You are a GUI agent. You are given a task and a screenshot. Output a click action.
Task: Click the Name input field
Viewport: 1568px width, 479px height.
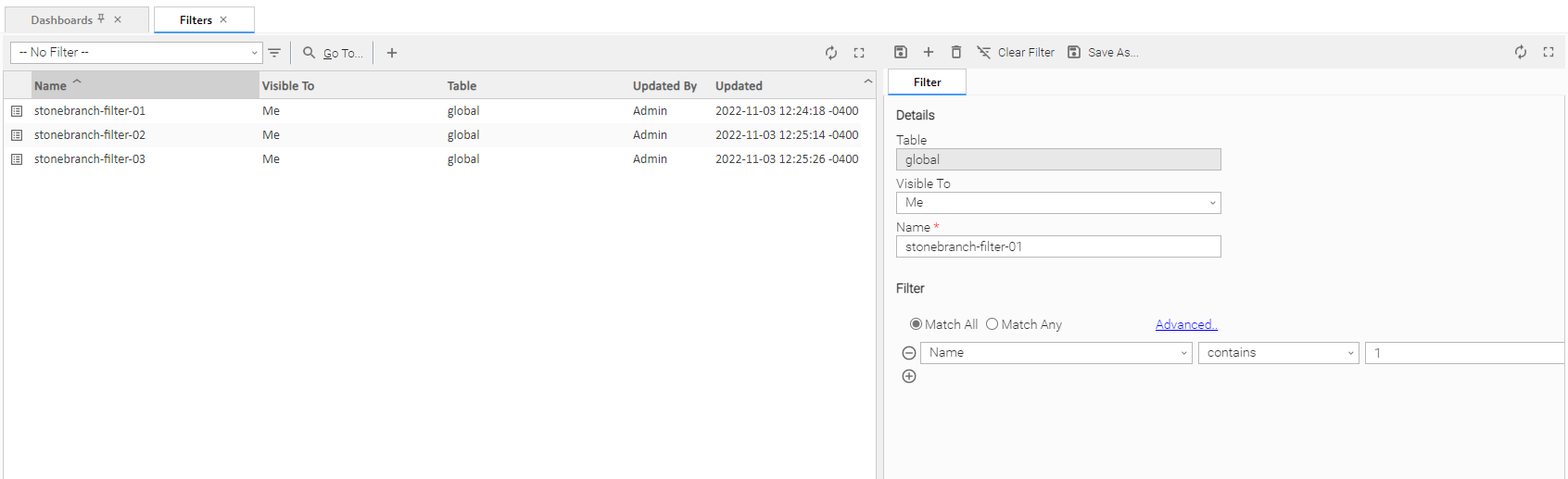coord(1057,246)
